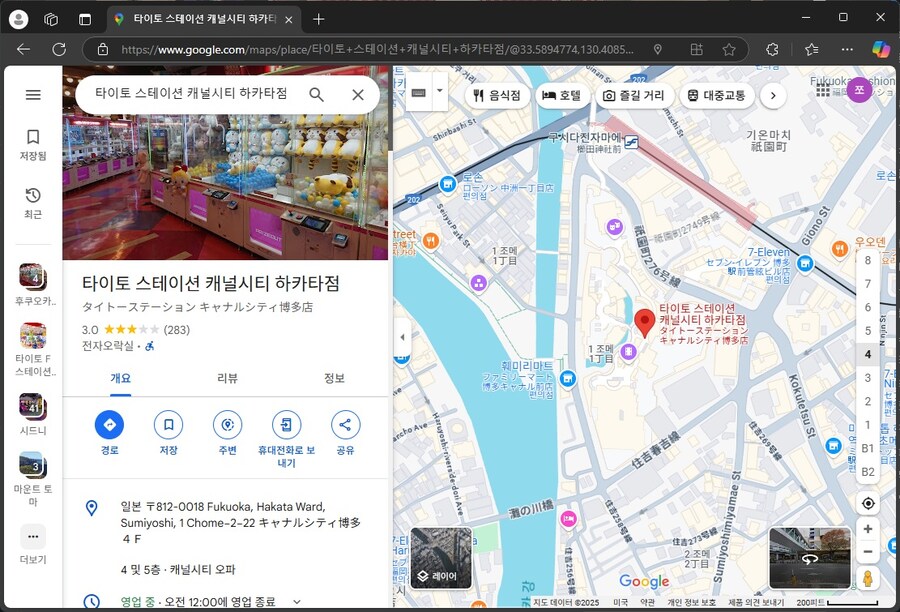
Task: Open the keyboard input tool icon
Action: (419, 92)
